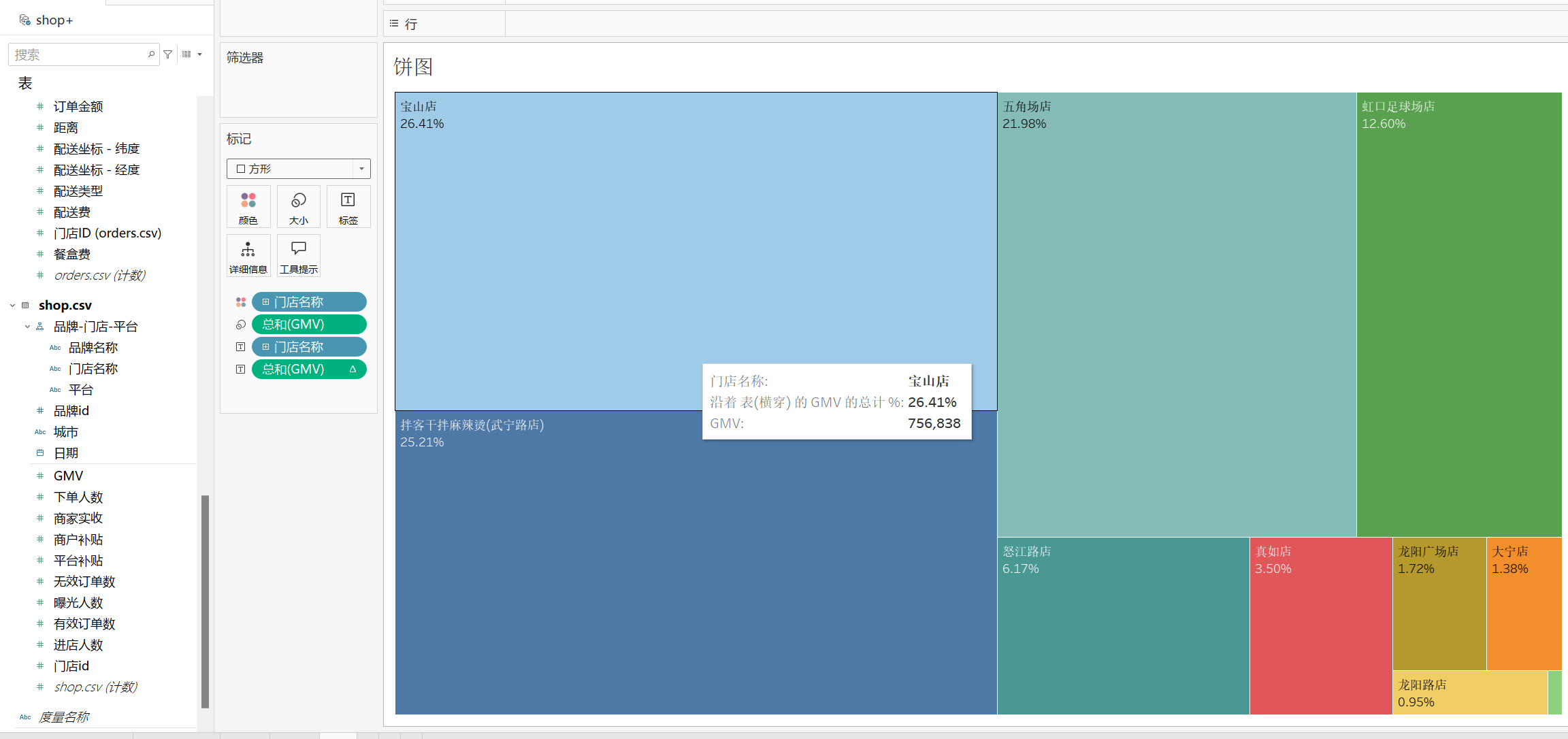Select the GMV measure field
1568x739 pixels.
68,476
